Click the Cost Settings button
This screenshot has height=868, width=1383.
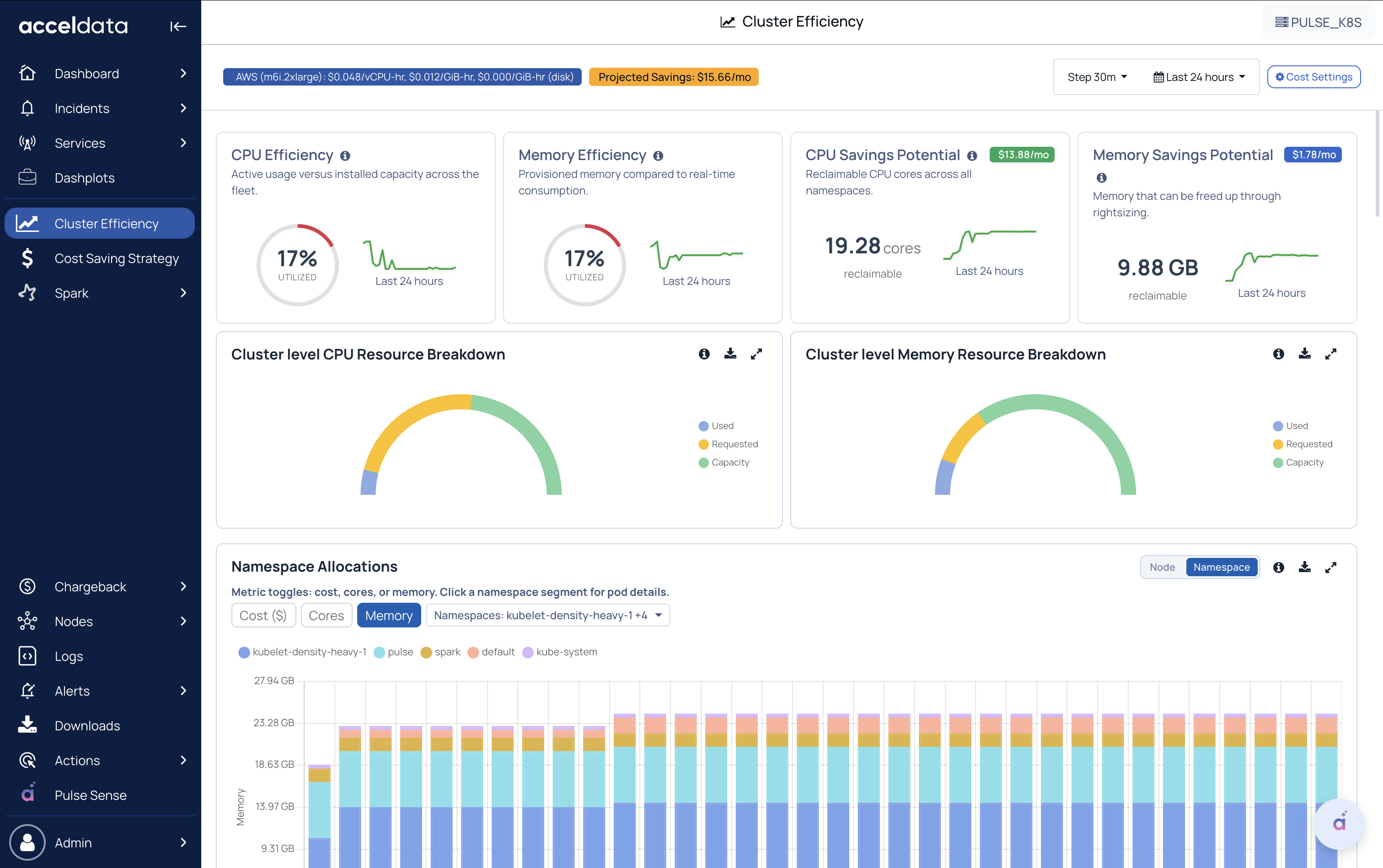1313,77
